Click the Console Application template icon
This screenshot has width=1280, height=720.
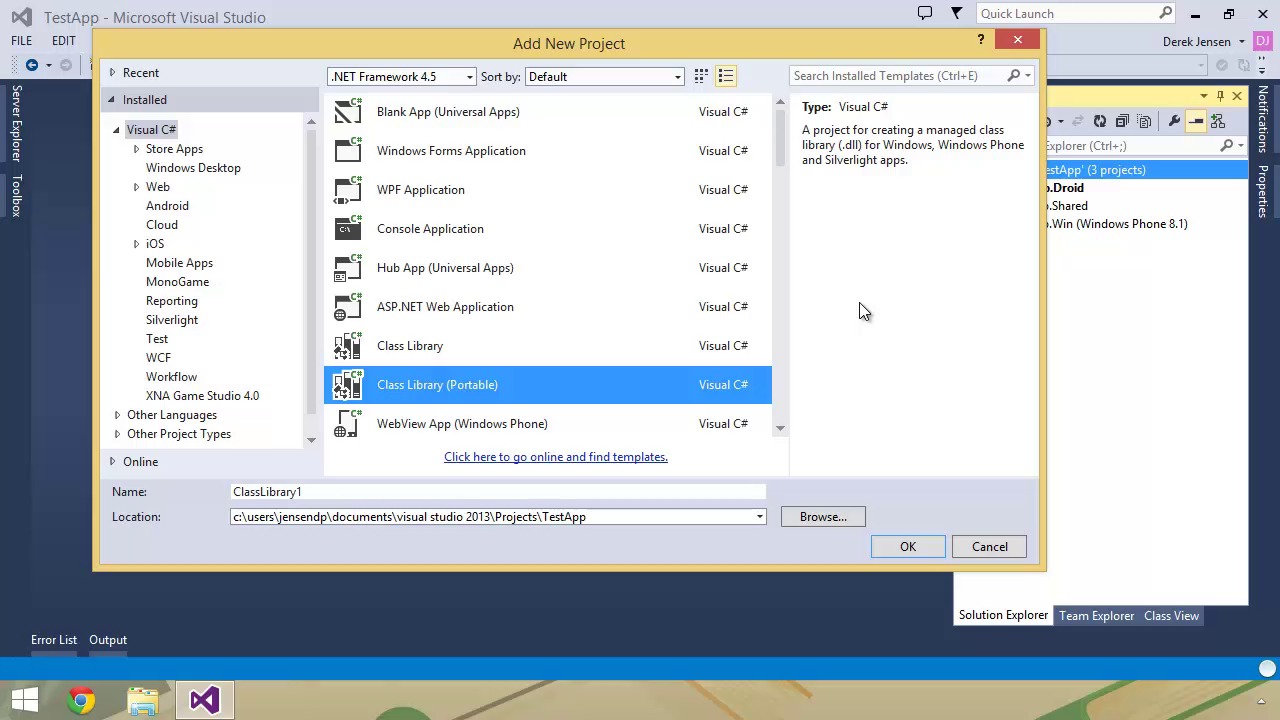[x=347, y=228]
